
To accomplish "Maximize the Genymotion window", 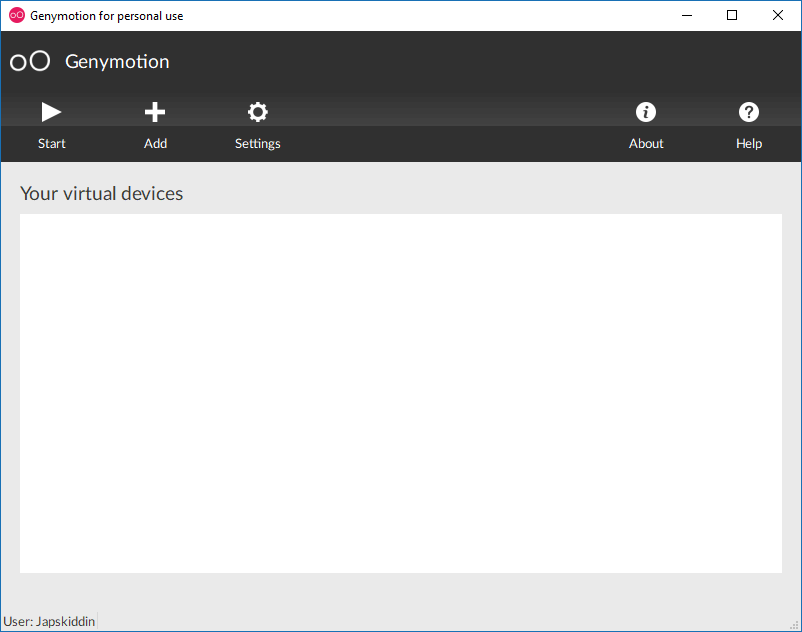I will click(732, 16).
